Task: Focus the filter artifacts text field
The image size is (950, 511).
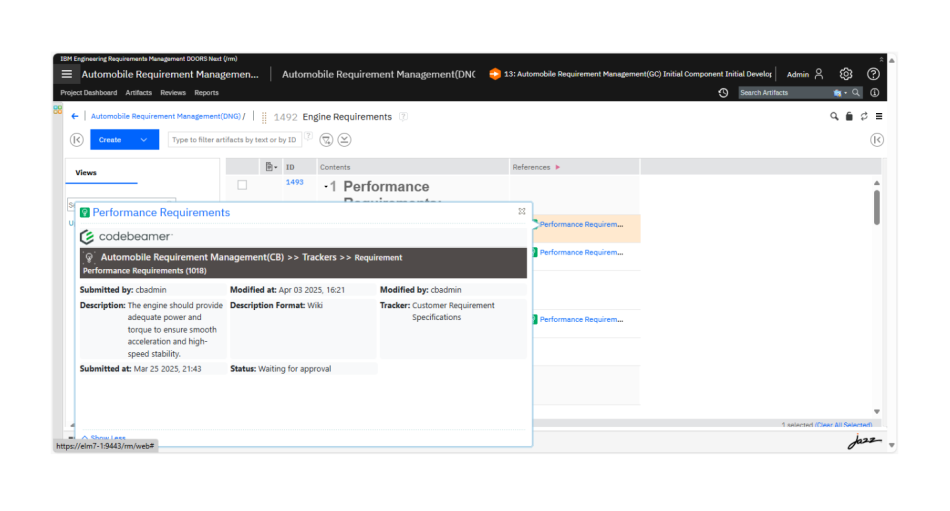Action: pos(234,140)
